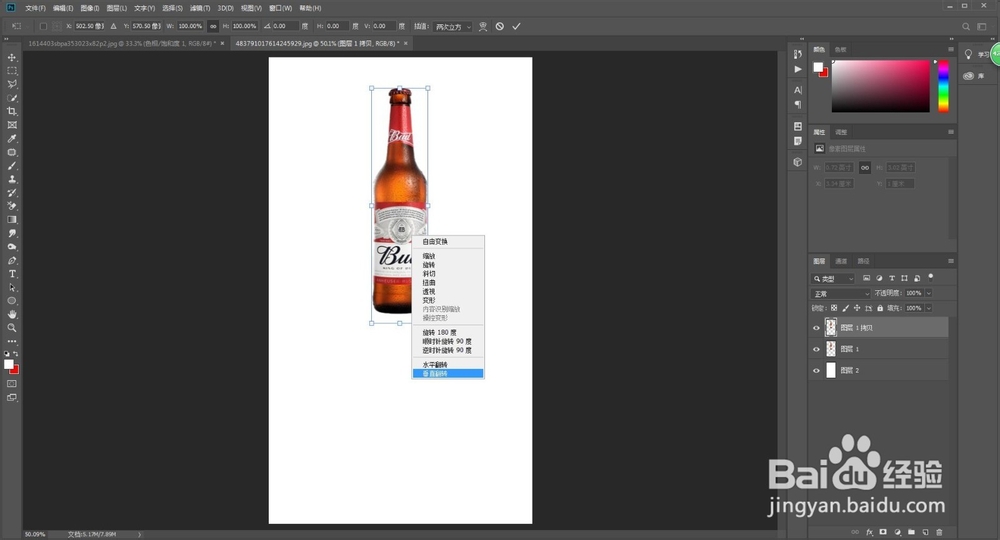Click the add layer mask icon

pos(883,532)
